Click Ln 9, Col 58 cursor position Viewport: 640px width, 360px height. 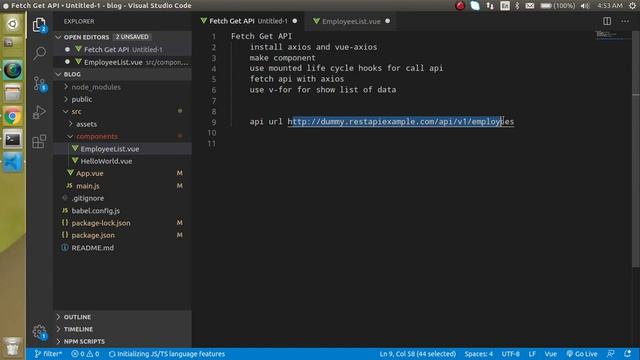coord(418,354)
